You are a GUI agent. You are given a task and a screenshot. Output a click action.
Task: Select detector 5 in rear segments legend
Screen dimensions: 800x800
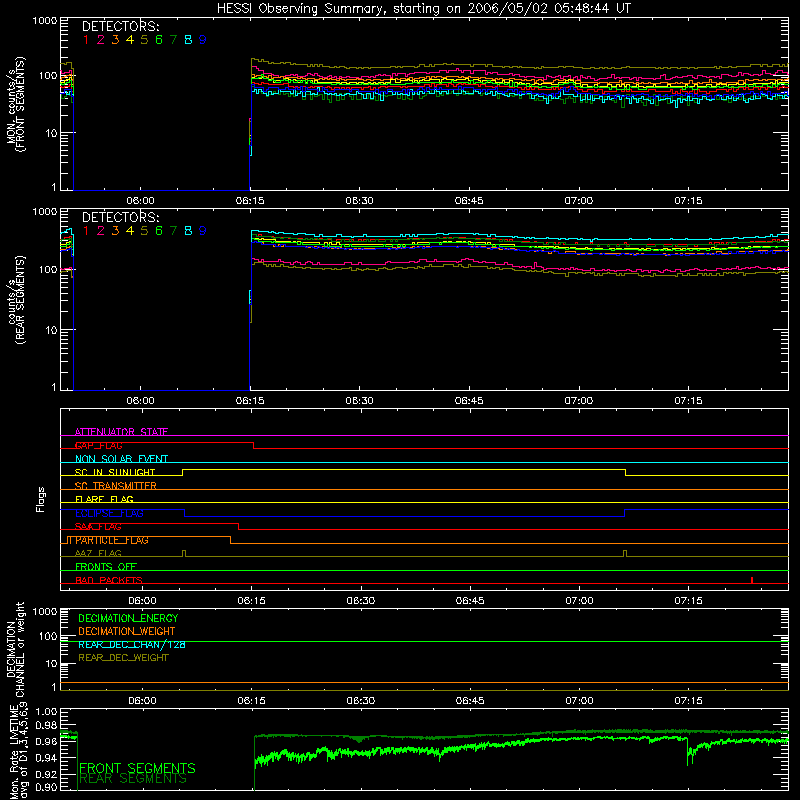(x=144, y=231)
